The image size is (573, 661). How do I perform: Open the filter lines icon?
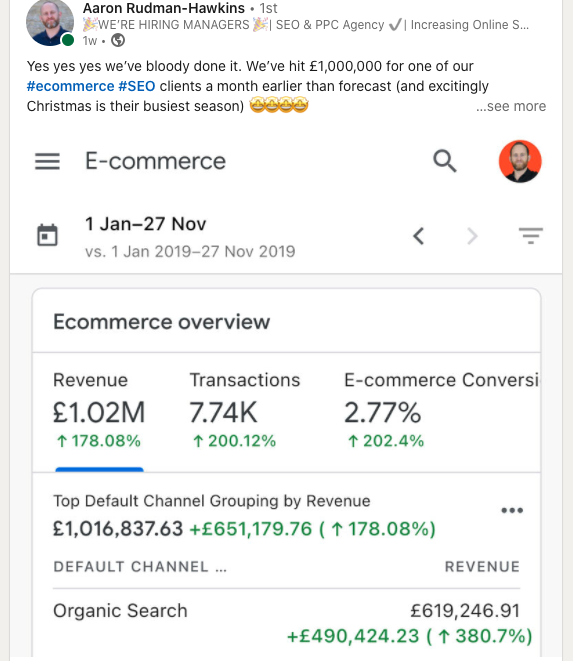point(531,236)
